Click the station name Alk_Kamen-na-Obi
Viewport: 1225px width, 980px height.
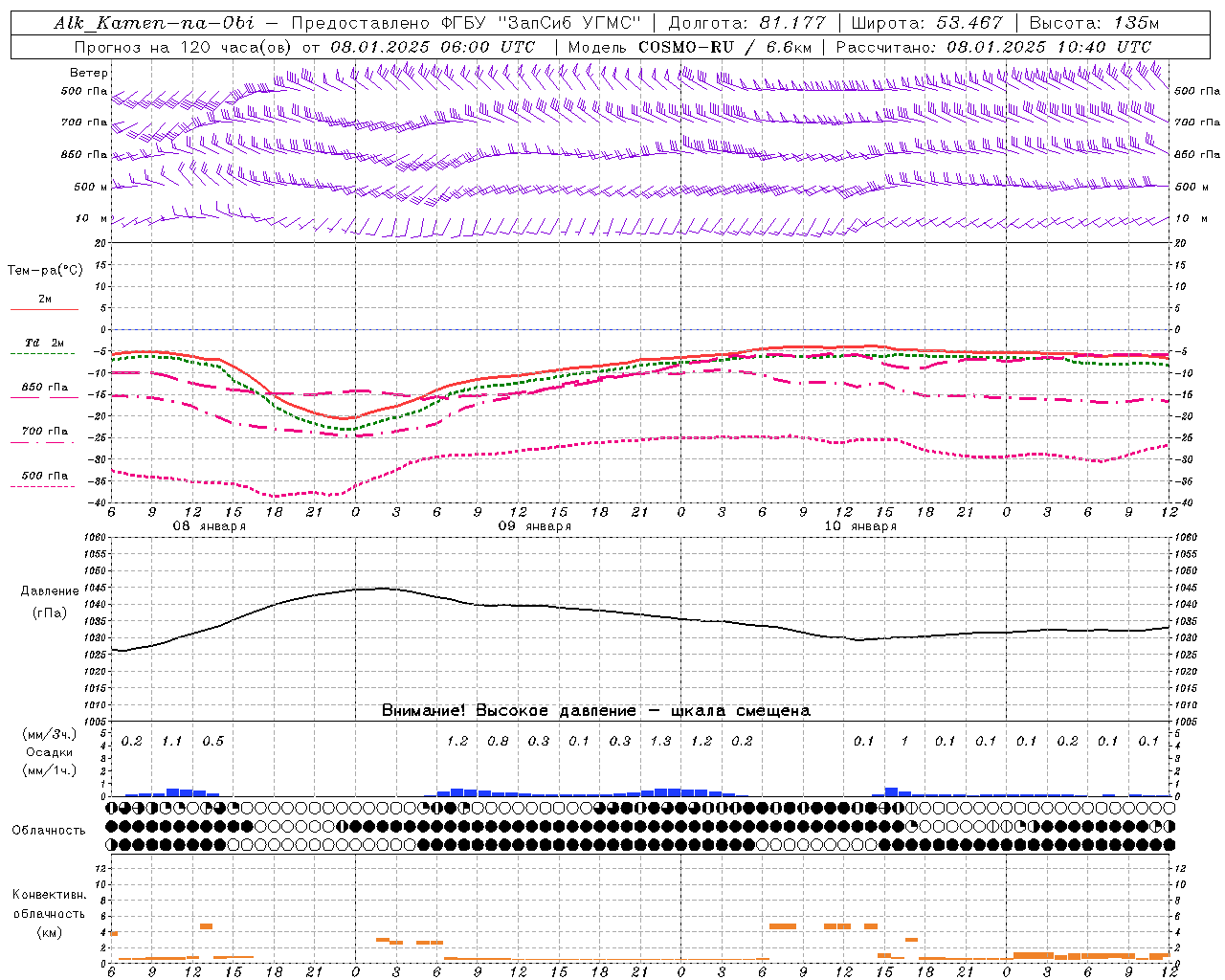point(154,23)
